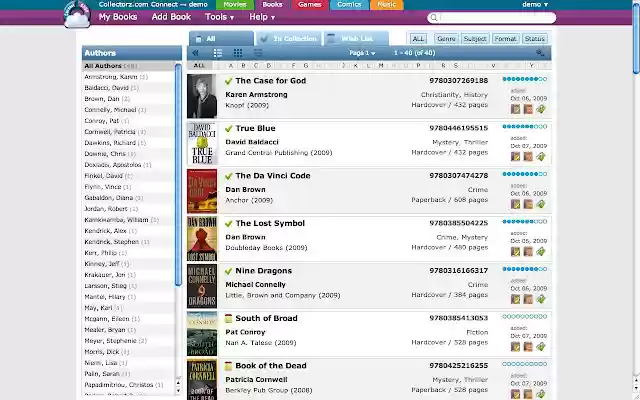Open the demo user dropdown

(x=535, y=4)
